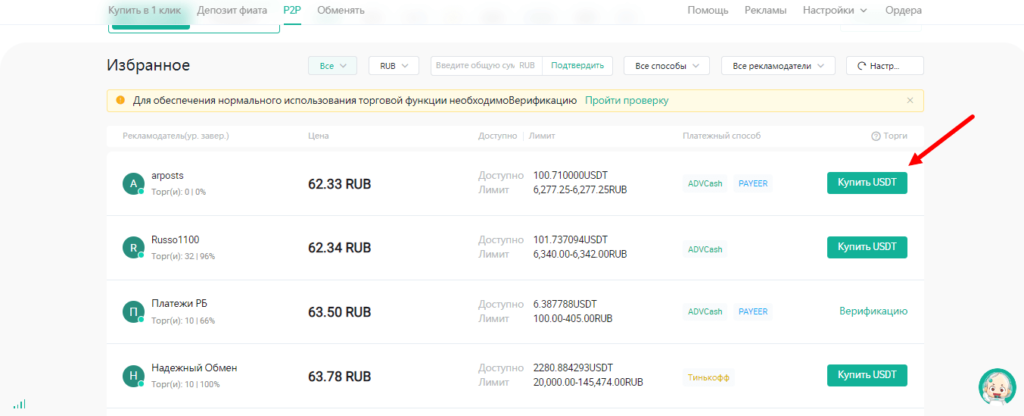The width and height of the screenshot is (1024, 416).
Task: Expand the Все filter dropdown
Action: [x=332, y=66]
